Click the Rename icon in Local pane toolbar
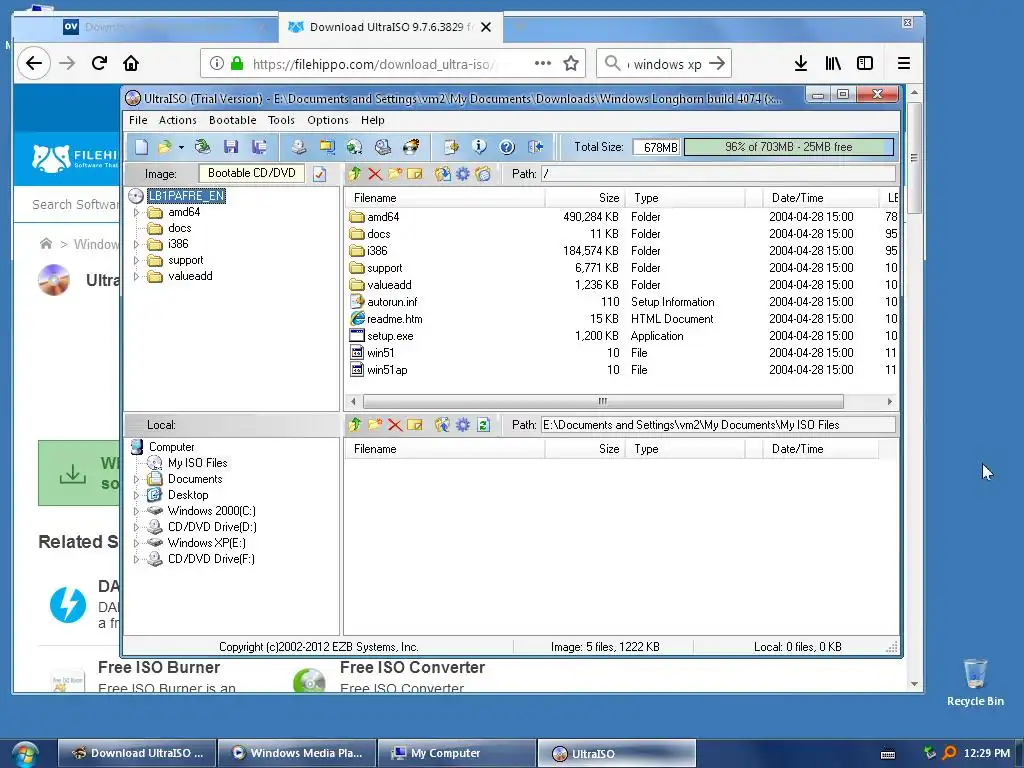Image resolution: width=1024 pixels, height=768 pixels. pyautogui.click(x=415, y=424)
